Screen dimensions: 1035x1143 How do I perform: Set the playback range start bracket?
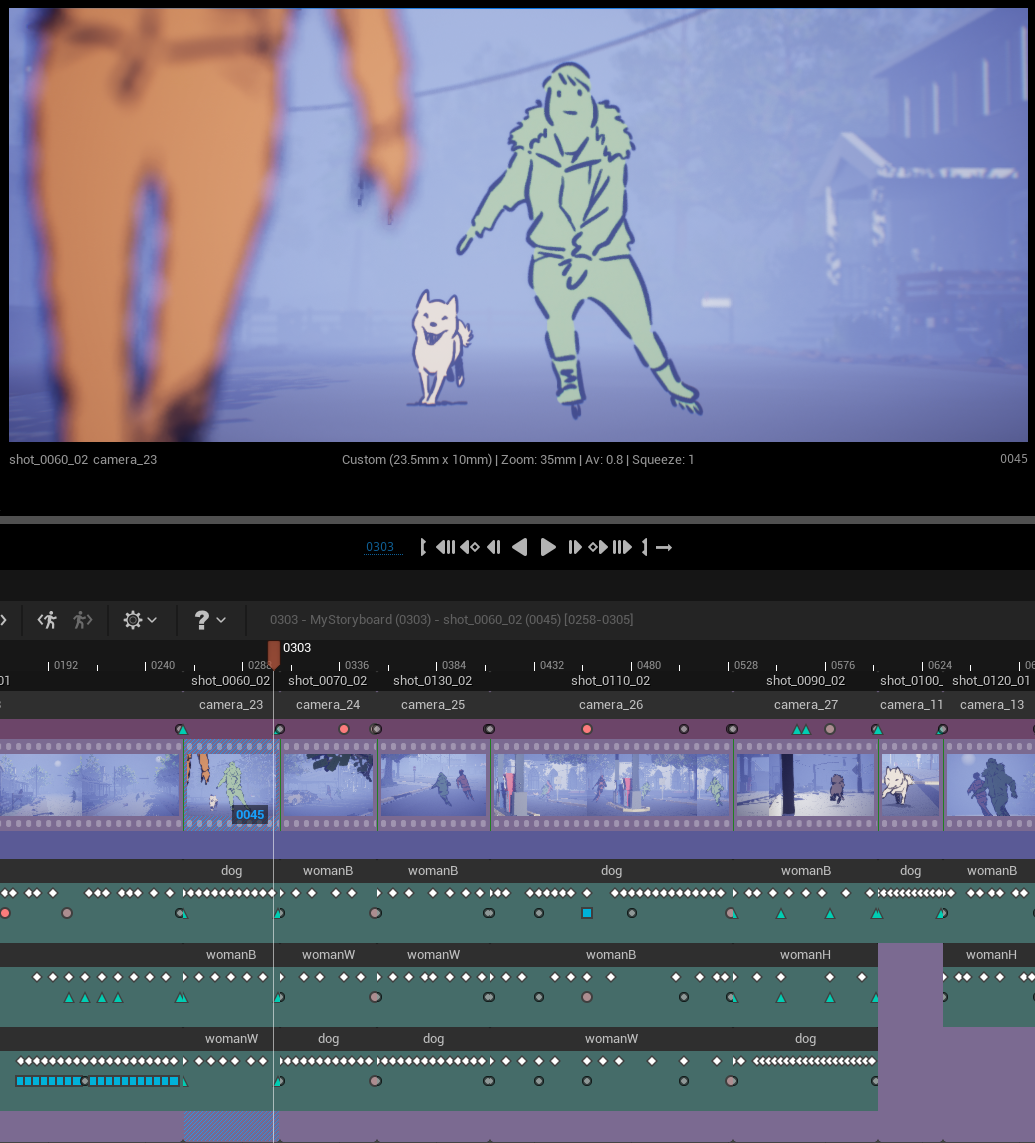pyautogui.click(x=423, y=547)
